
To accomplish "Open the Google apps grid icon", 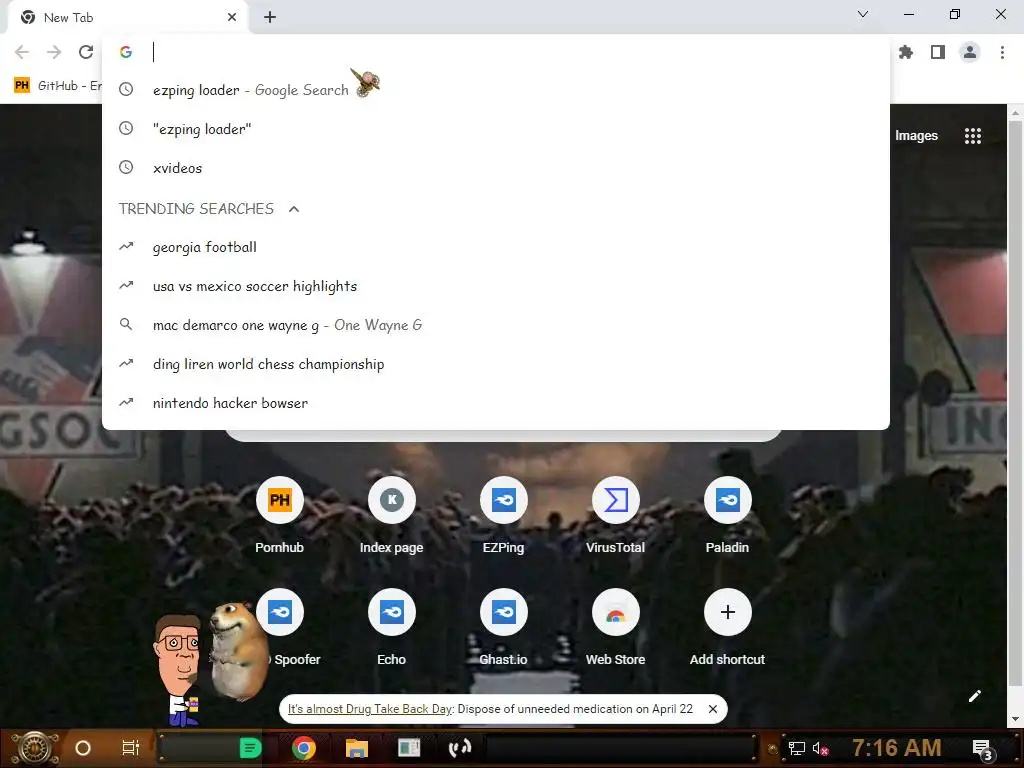I will (973, 136).
